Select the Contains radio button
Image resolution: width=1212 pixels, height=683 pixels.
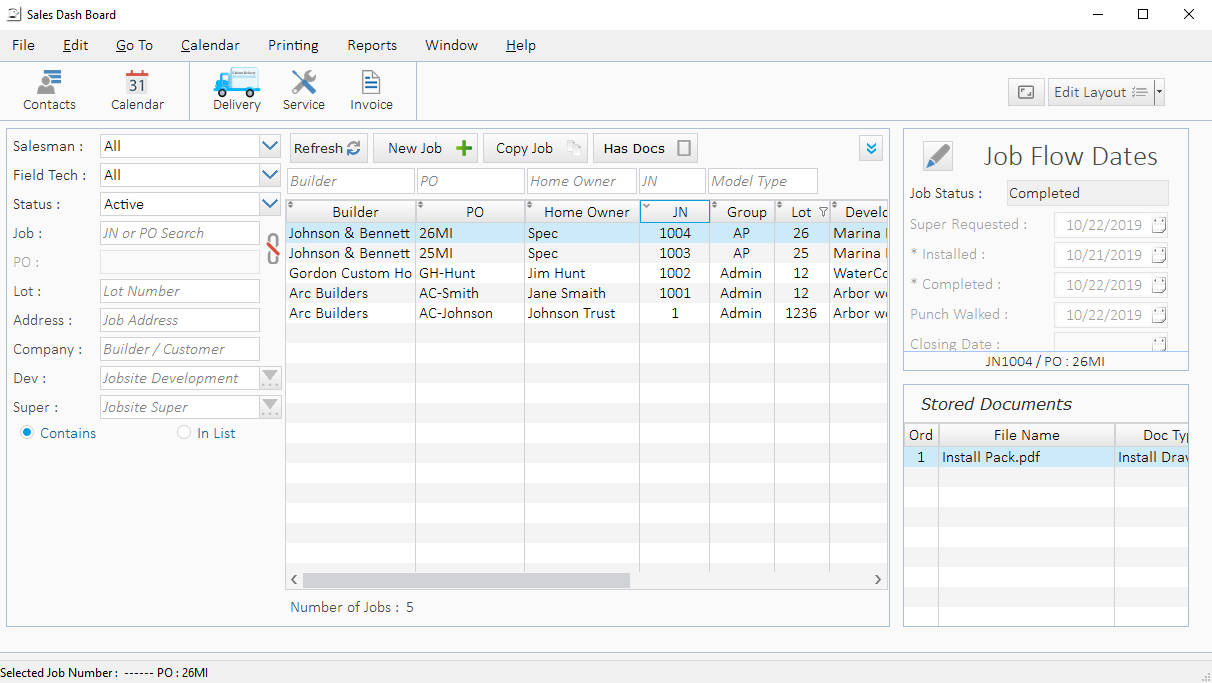(x=27, y=433)
